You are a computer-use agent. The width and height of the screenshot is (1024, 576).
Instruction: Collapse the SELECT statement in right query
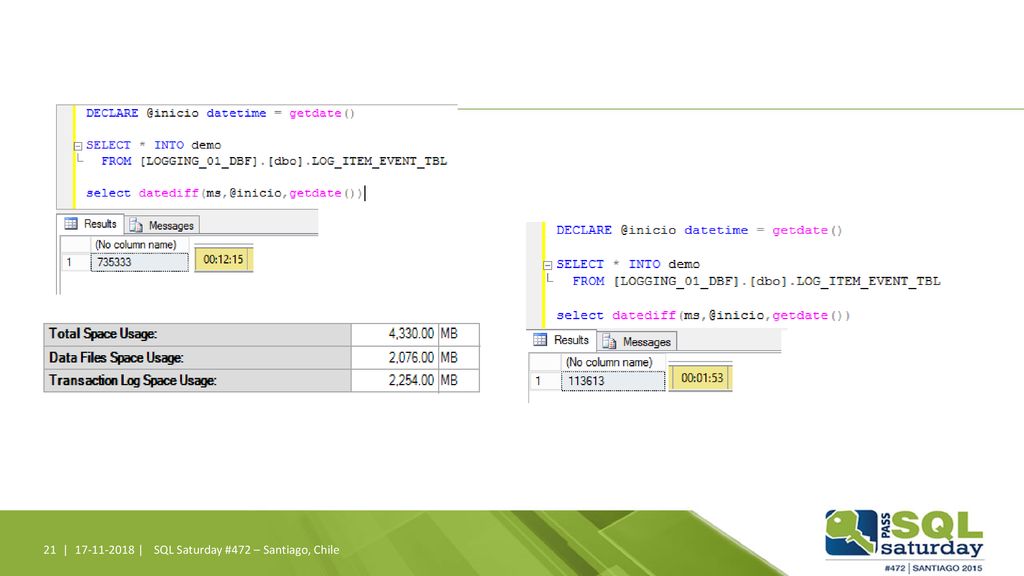coord(548,264)
